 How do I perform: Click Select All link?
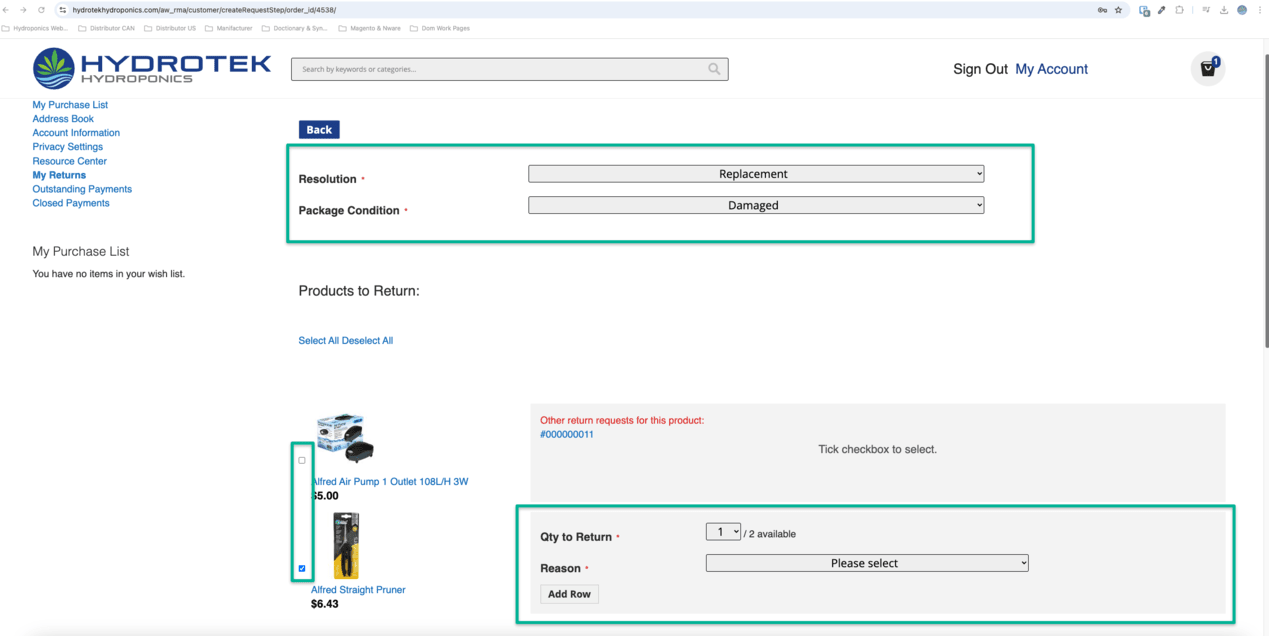coord(319,341)
